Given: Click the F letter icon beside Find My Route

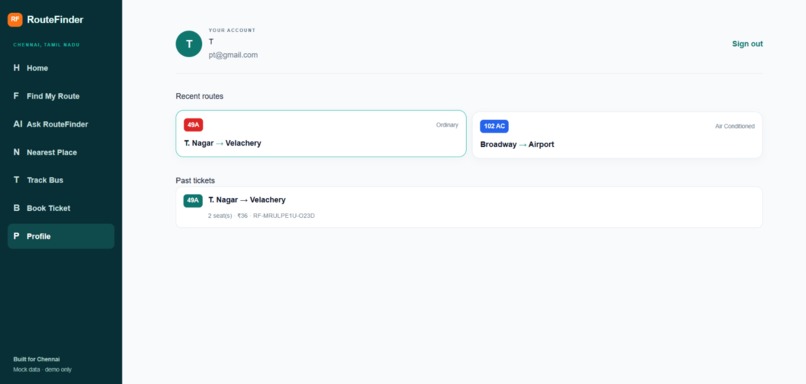Looking at the screenshot, I should [x=16, y=96].
